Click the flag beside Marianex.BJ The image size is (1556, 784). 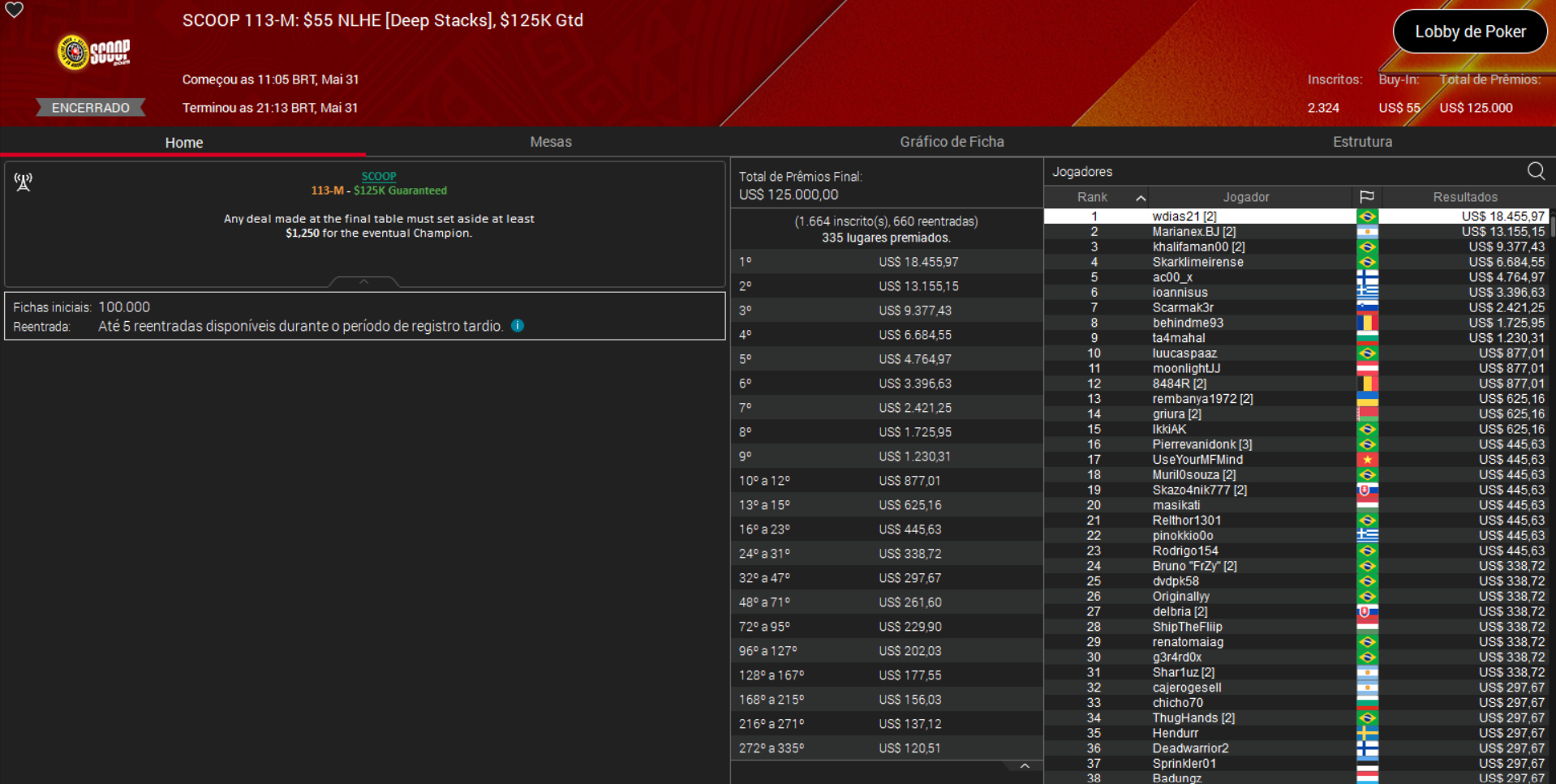pyautogui.click(x=1367, y=232)
